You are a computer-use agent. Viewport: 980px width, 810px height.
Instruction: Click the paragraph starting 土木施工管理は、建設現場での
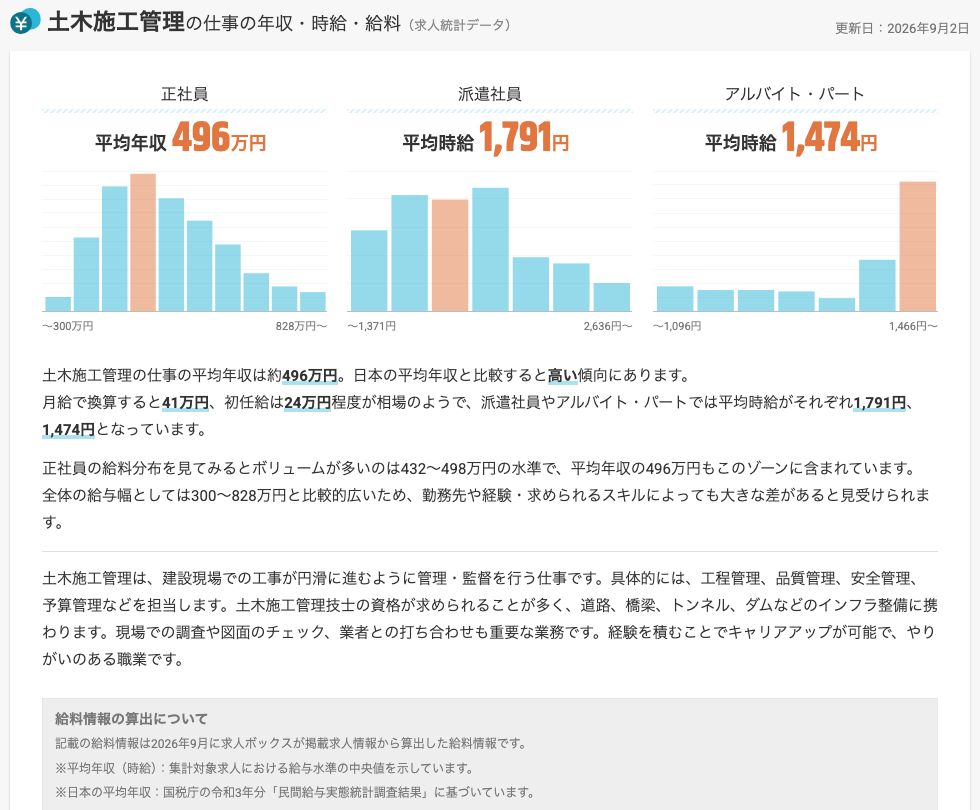[489, 619]
